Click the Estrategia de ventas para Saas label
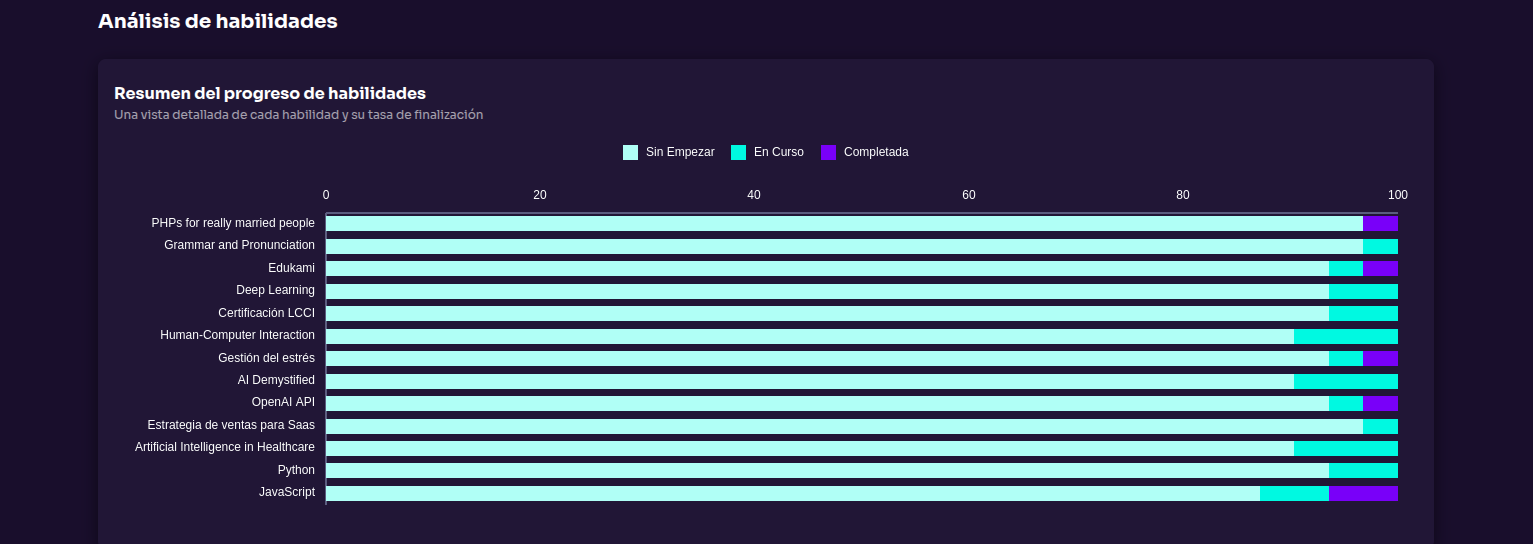1533x544 pixels. 231,425
